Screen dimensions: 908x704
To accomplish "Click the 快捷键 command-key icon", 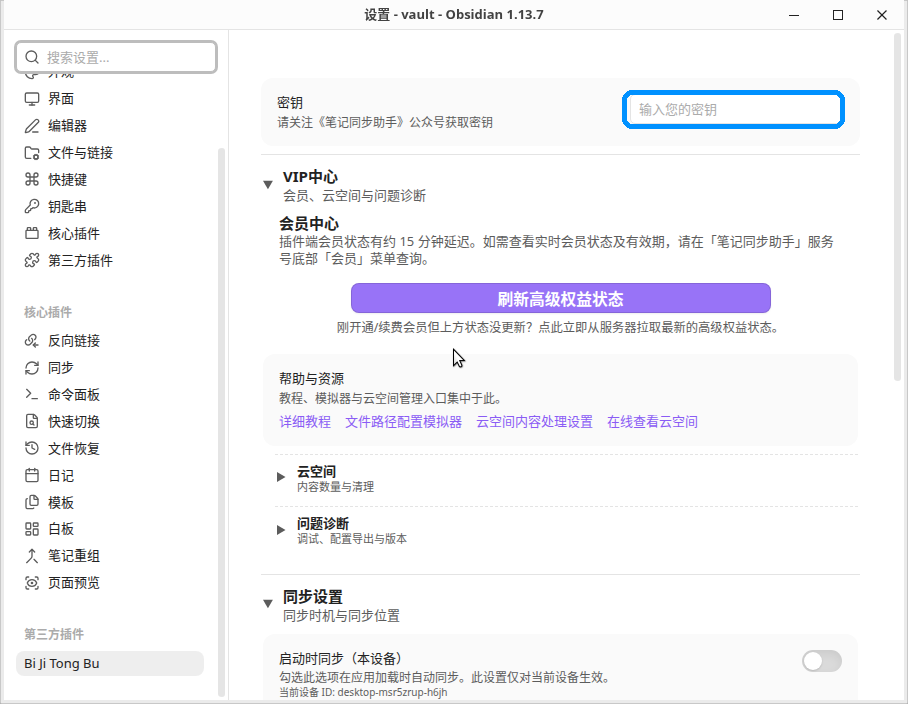I will [x=32, y=179].
